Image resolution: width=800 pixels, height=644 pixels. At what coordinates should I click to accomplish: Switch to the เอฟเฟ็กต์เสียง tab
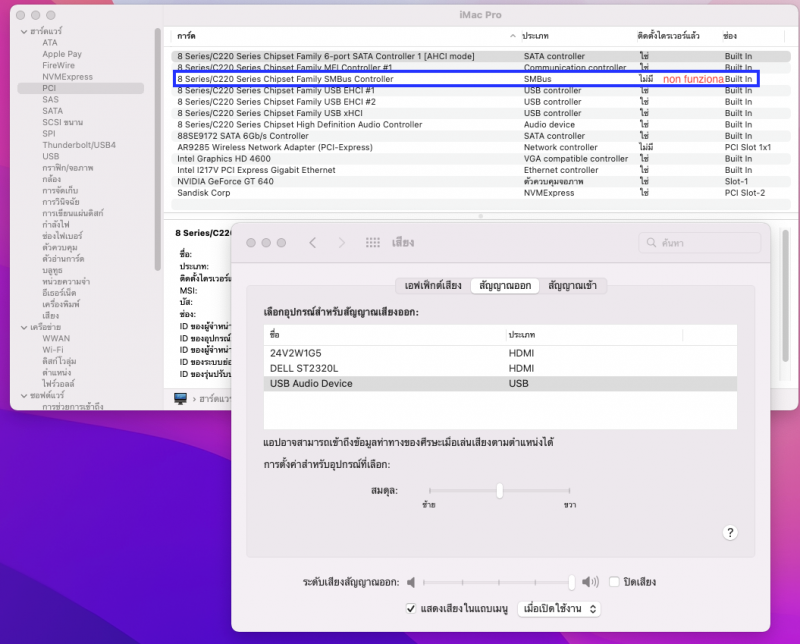pos(430,286)
